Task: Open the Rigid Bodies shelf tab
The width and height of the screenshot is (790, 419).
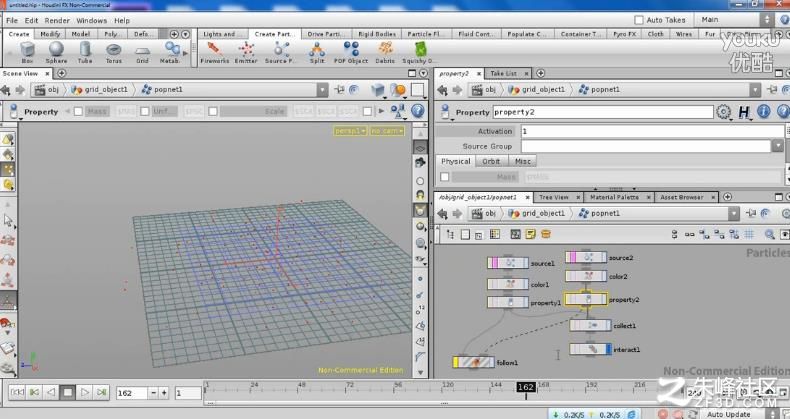Action: [377, 34]
